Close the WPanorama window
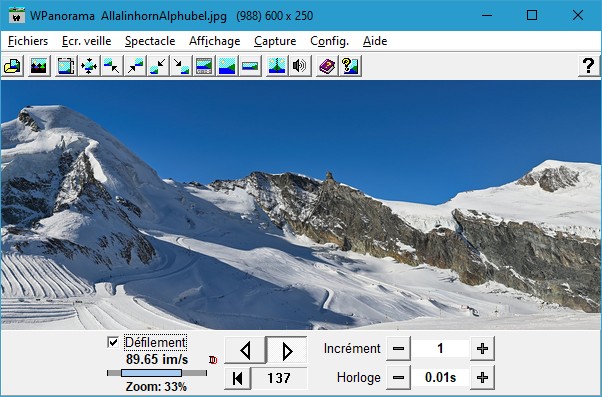602x397 pixels. pyautogui.click(x=578, y=16)
